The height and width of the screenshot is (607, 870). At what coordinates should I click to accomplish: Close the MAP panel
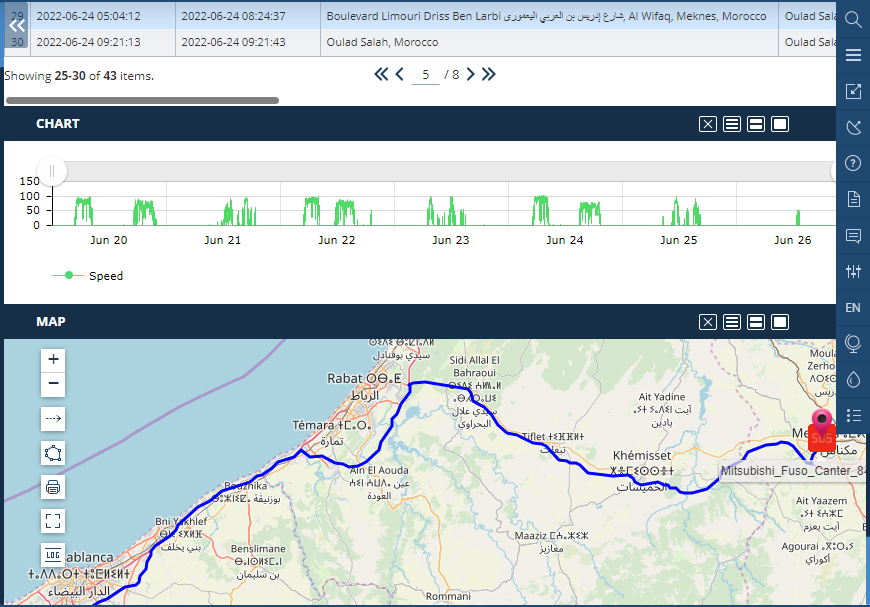click(x=707, y=322)
